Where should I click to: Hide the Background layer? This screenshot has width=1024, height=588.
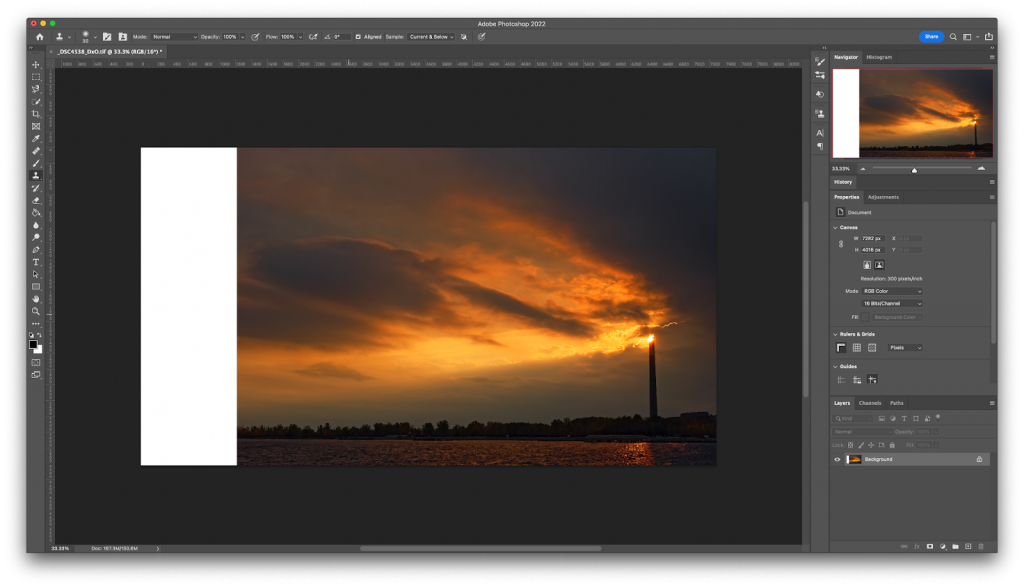click(836, 458)
